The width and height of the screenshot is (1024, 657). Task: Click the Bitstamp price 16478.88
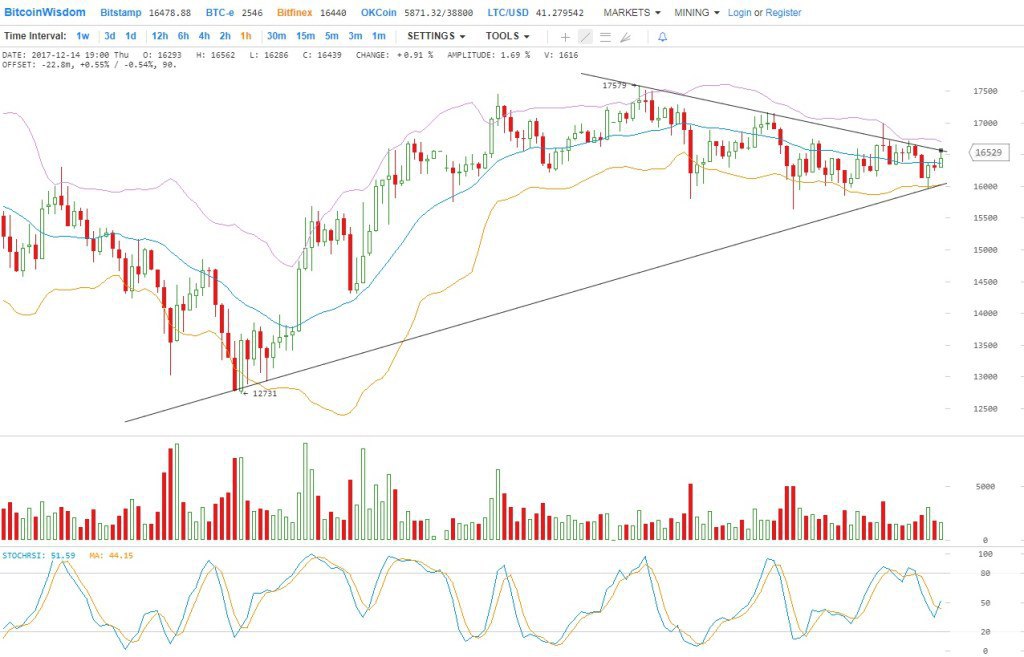tap(170, 12)
